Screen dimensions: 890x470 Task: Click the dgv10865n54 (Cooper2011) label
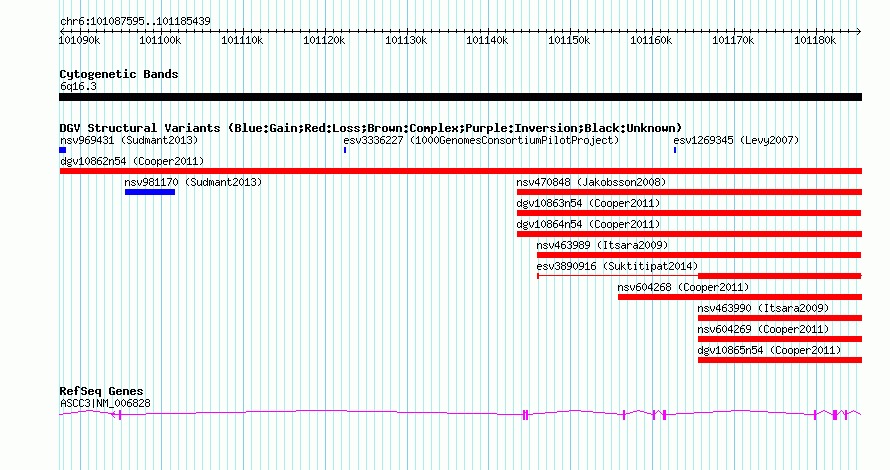point(770,350)
